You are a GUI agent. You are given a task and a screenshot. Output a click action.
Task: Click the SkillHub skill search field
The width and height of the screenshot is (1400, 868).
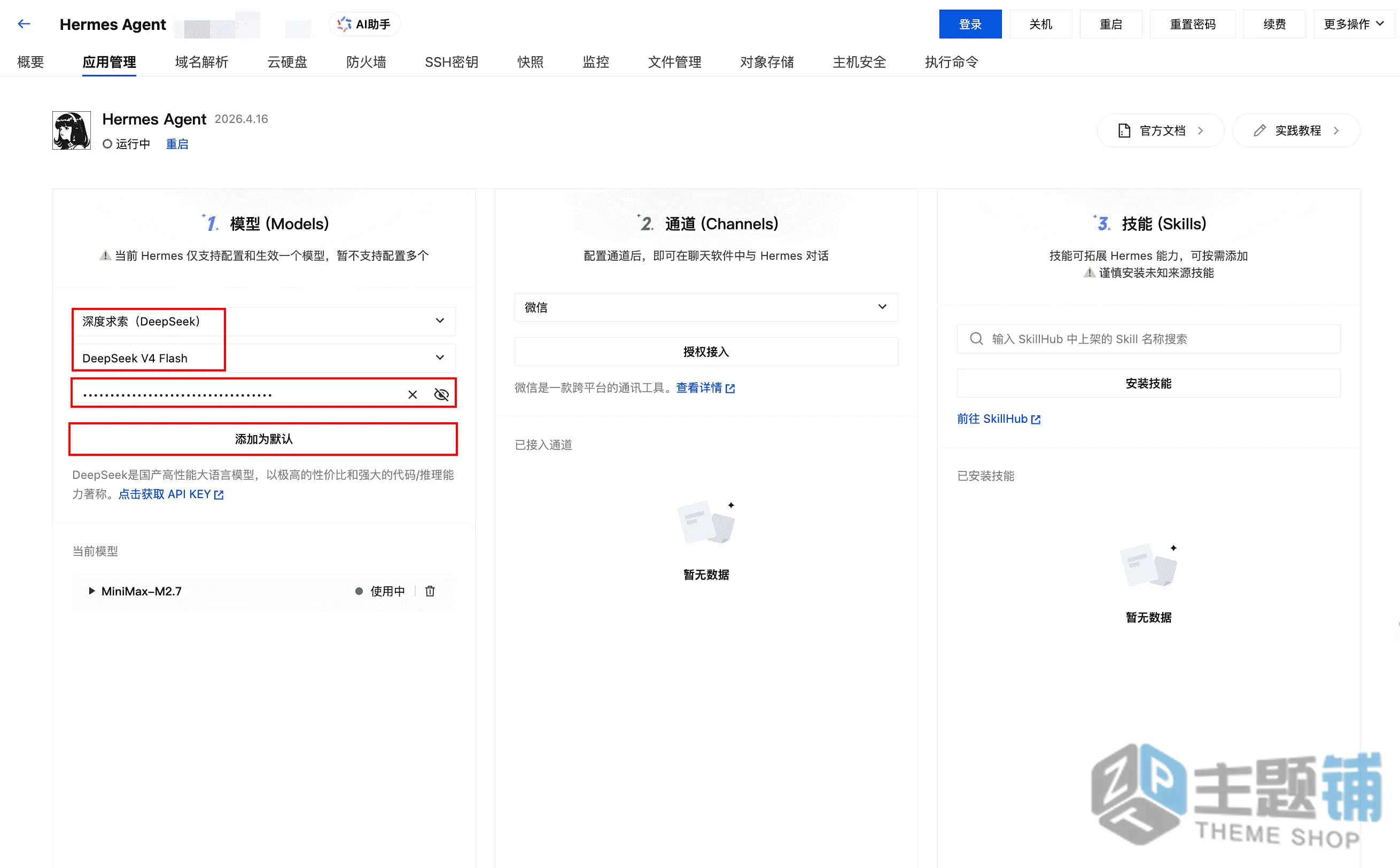1148,339
